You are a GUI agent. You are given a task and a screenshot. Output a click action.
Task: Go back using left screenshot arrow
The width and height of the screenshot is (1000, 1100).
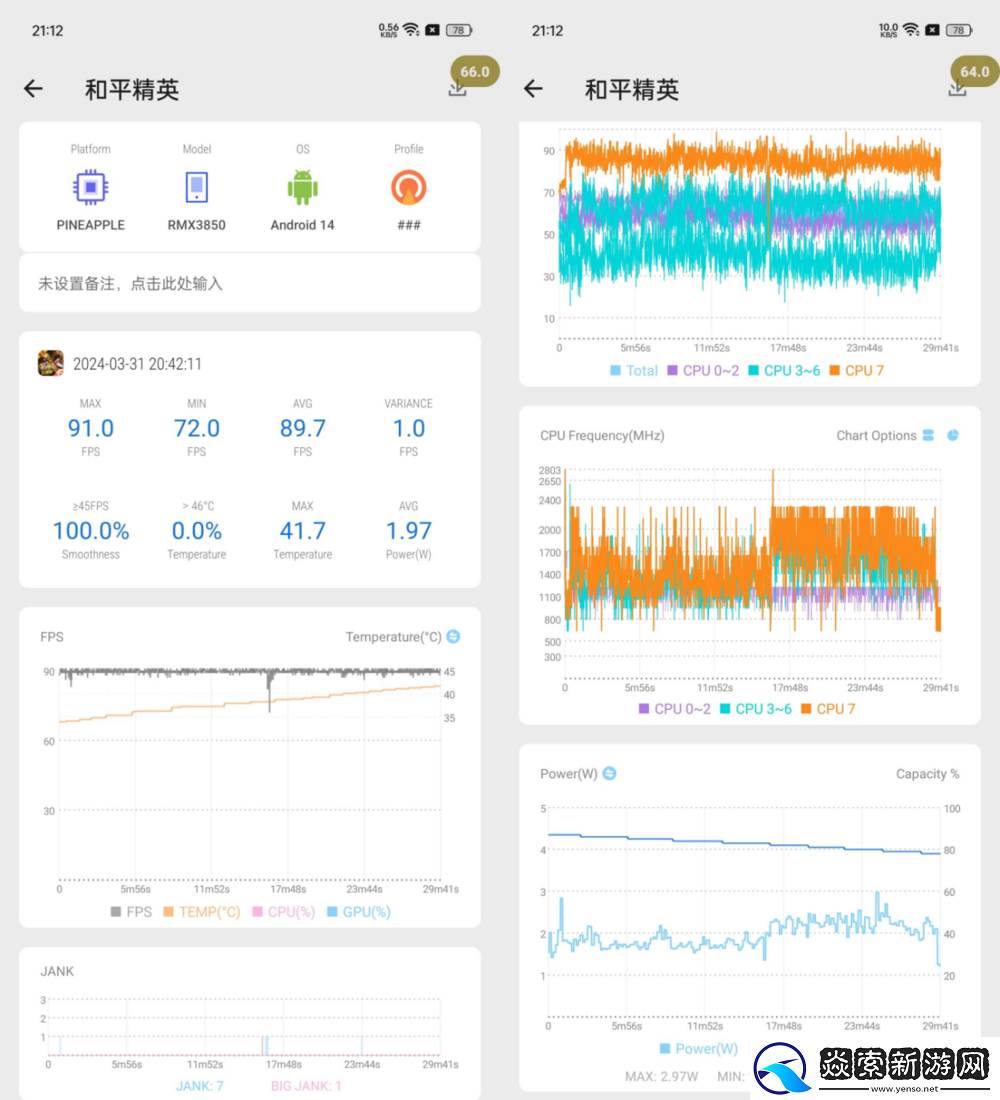(33, 88)
